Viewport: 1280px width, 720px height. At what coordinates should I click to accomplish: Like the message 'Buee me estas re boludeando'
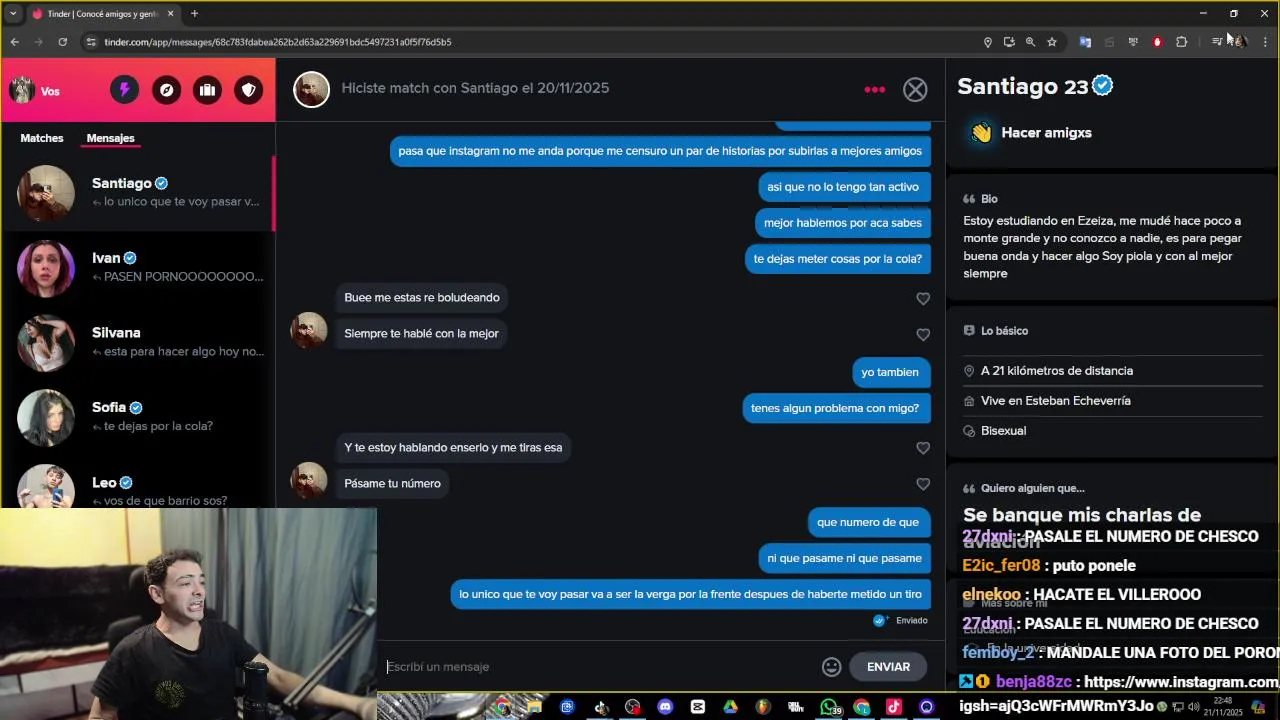tap(923, 299)
